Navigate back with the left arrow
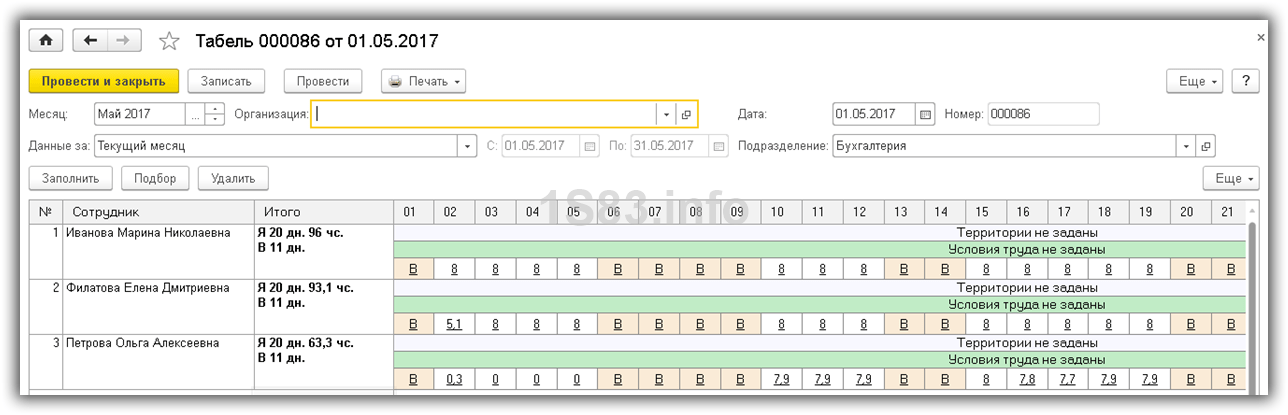Screen dimensions: 1288x415 pyautogui.click(x=90, y=40)
